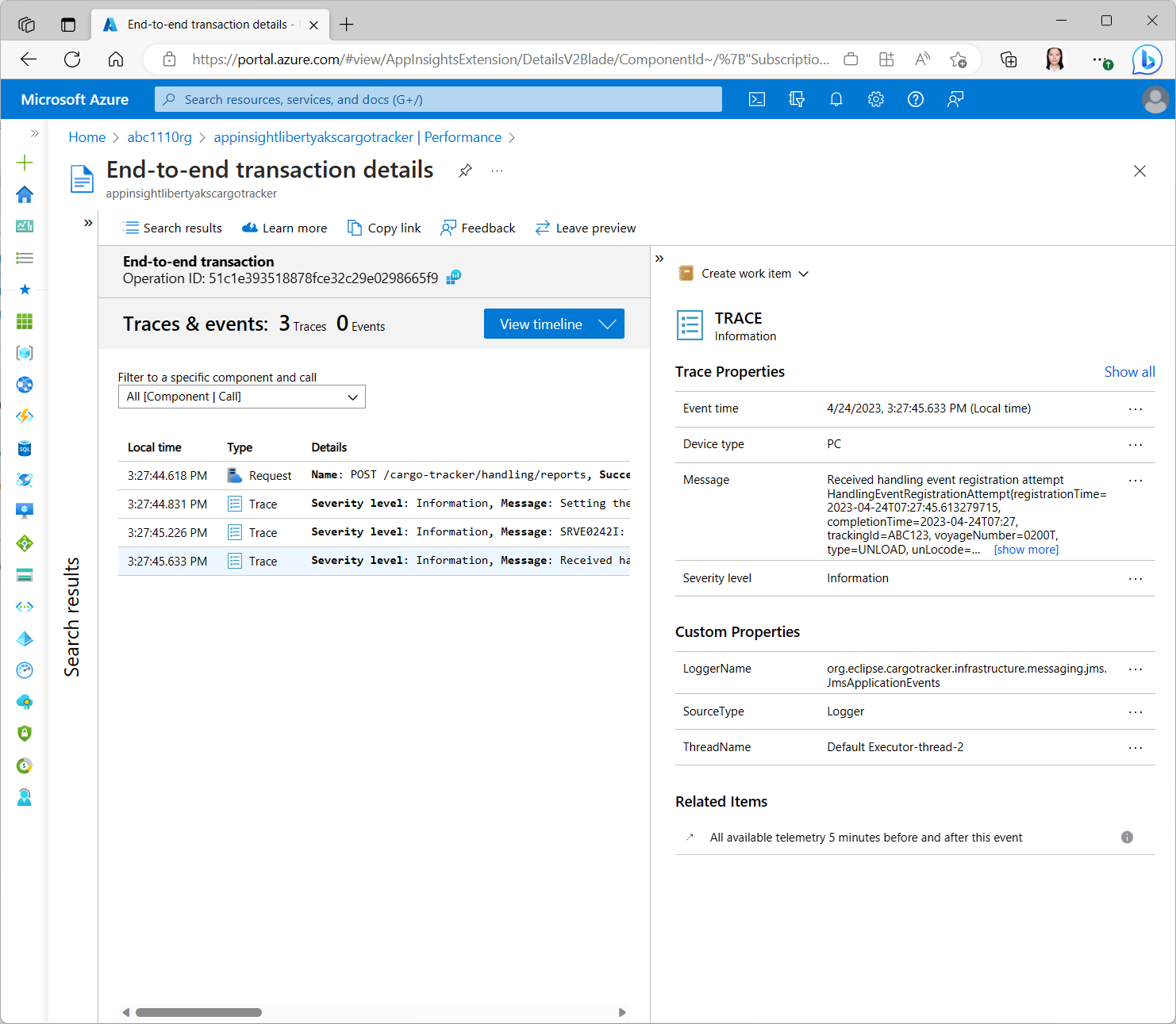Open a new browser tab
The width and height of the screenshot is (1176, 1024).
347,25
